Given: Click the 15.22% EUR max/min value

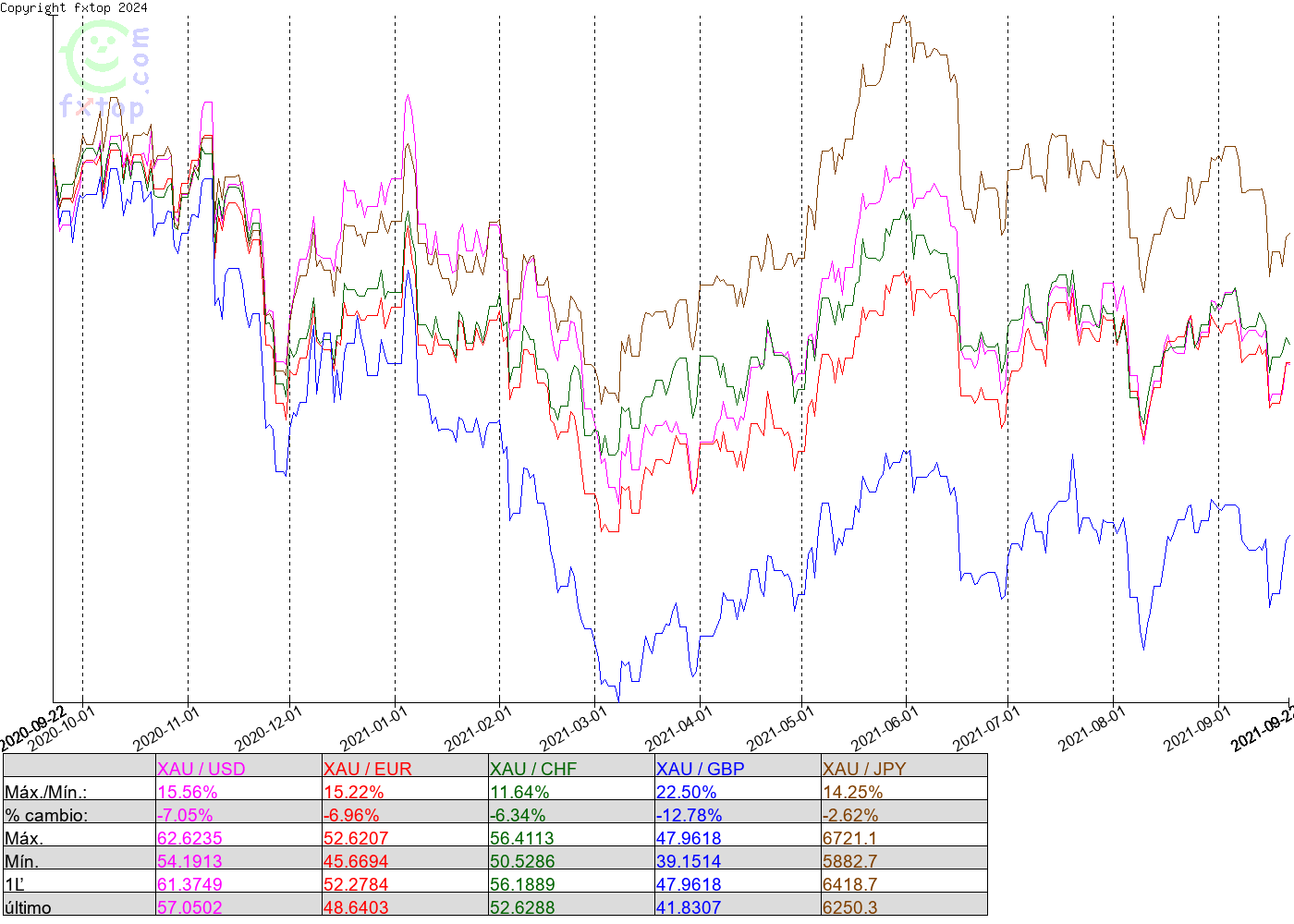Looking at the screenshot, I should (354, 793).
